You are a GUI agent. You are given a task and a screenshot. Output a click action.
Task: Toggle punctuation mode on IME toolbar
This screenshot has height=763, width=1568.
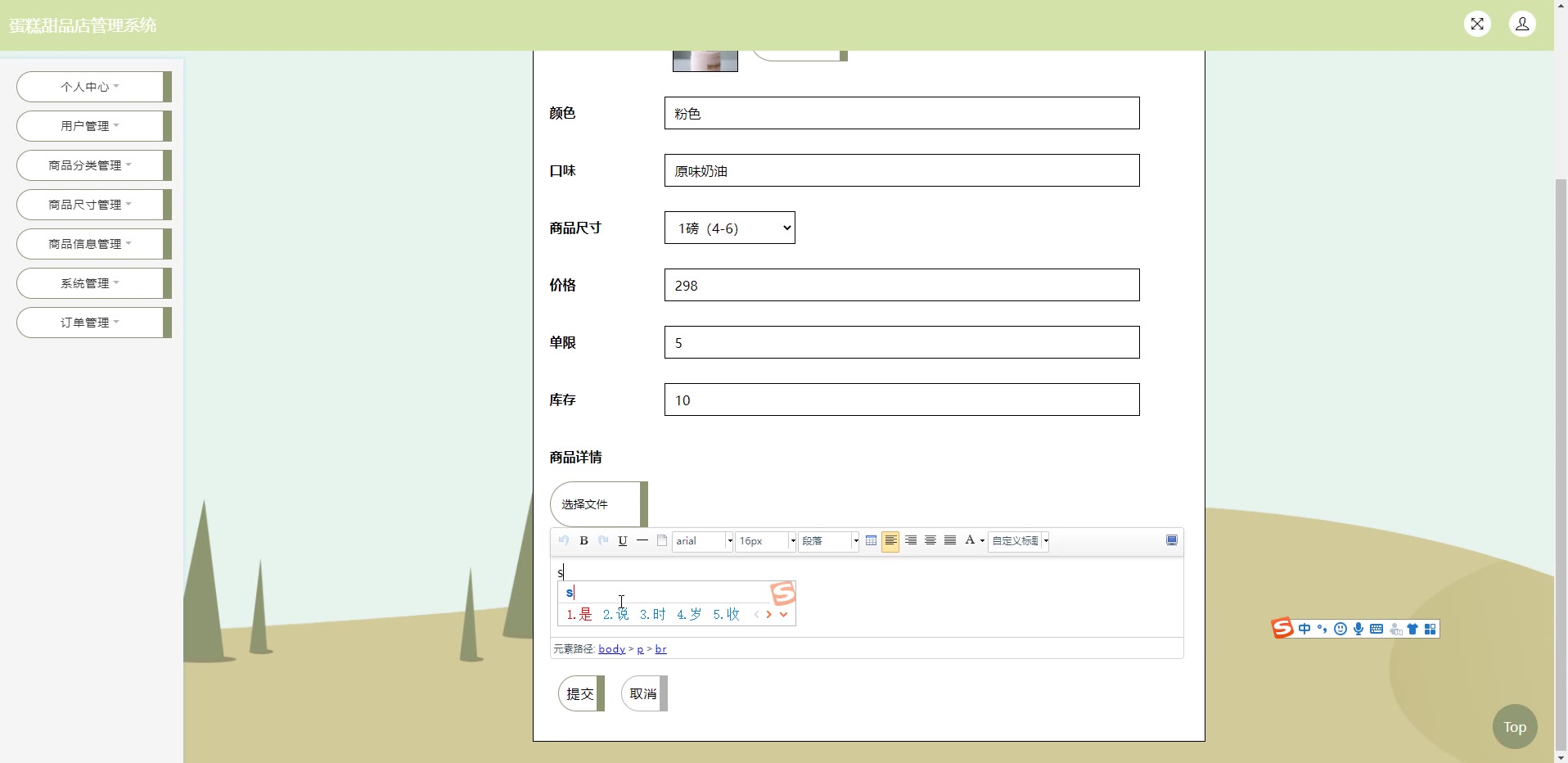click(x=1322, y=629)
